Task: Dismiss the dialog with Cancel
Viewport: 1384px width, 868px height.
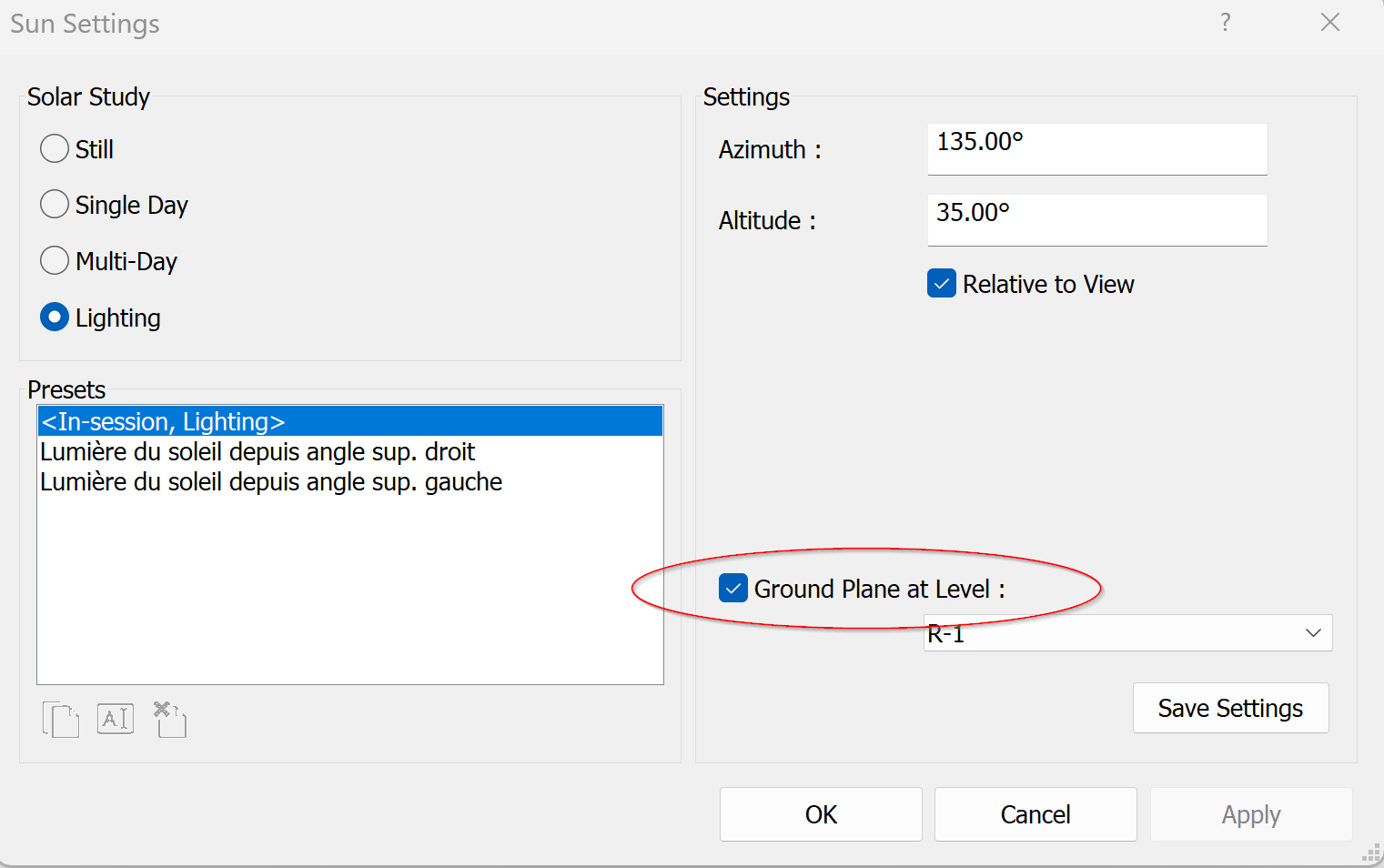Action: 1035,814
